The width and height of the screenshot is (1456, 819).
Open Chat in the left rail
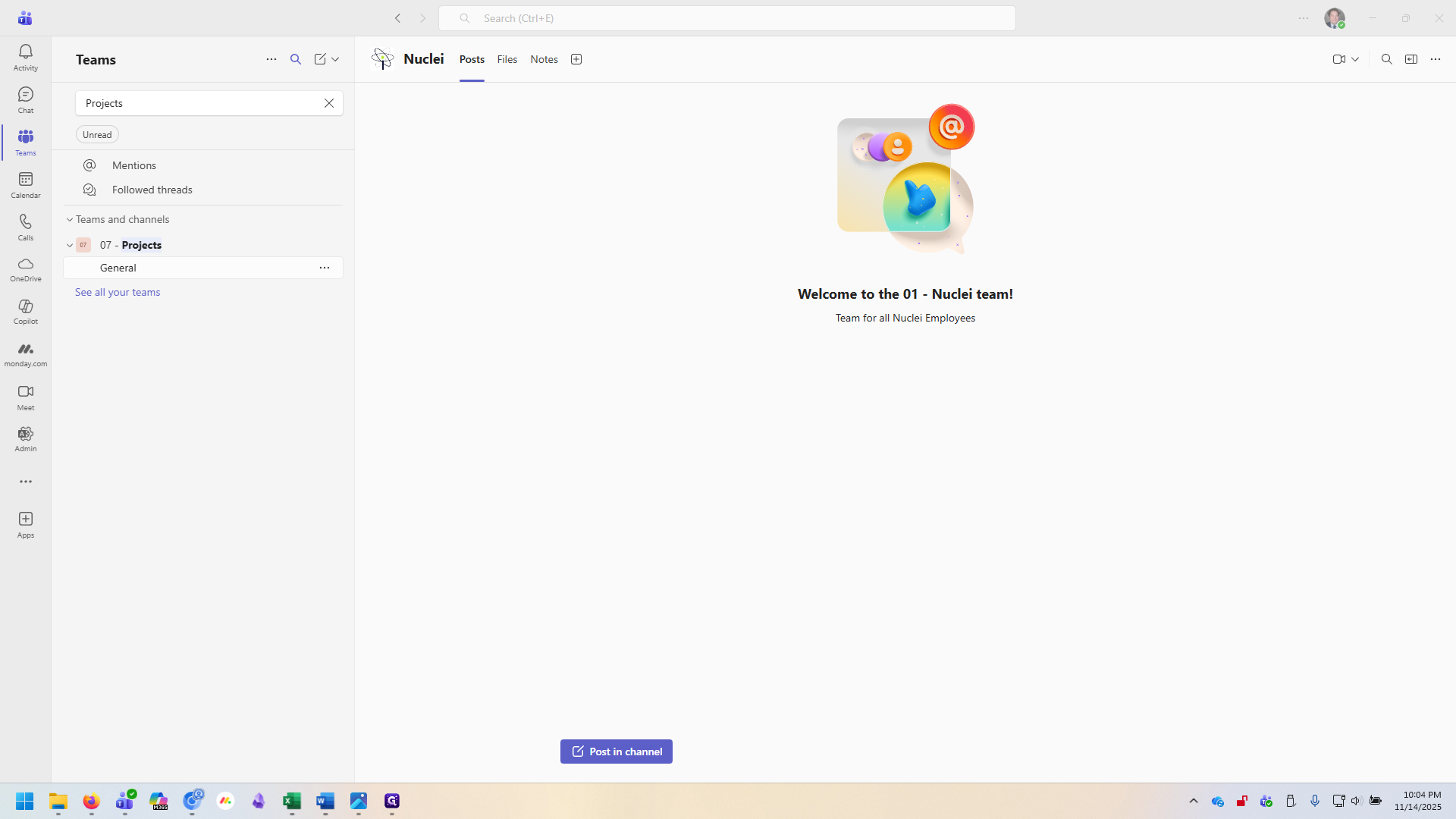click(25, 99)
